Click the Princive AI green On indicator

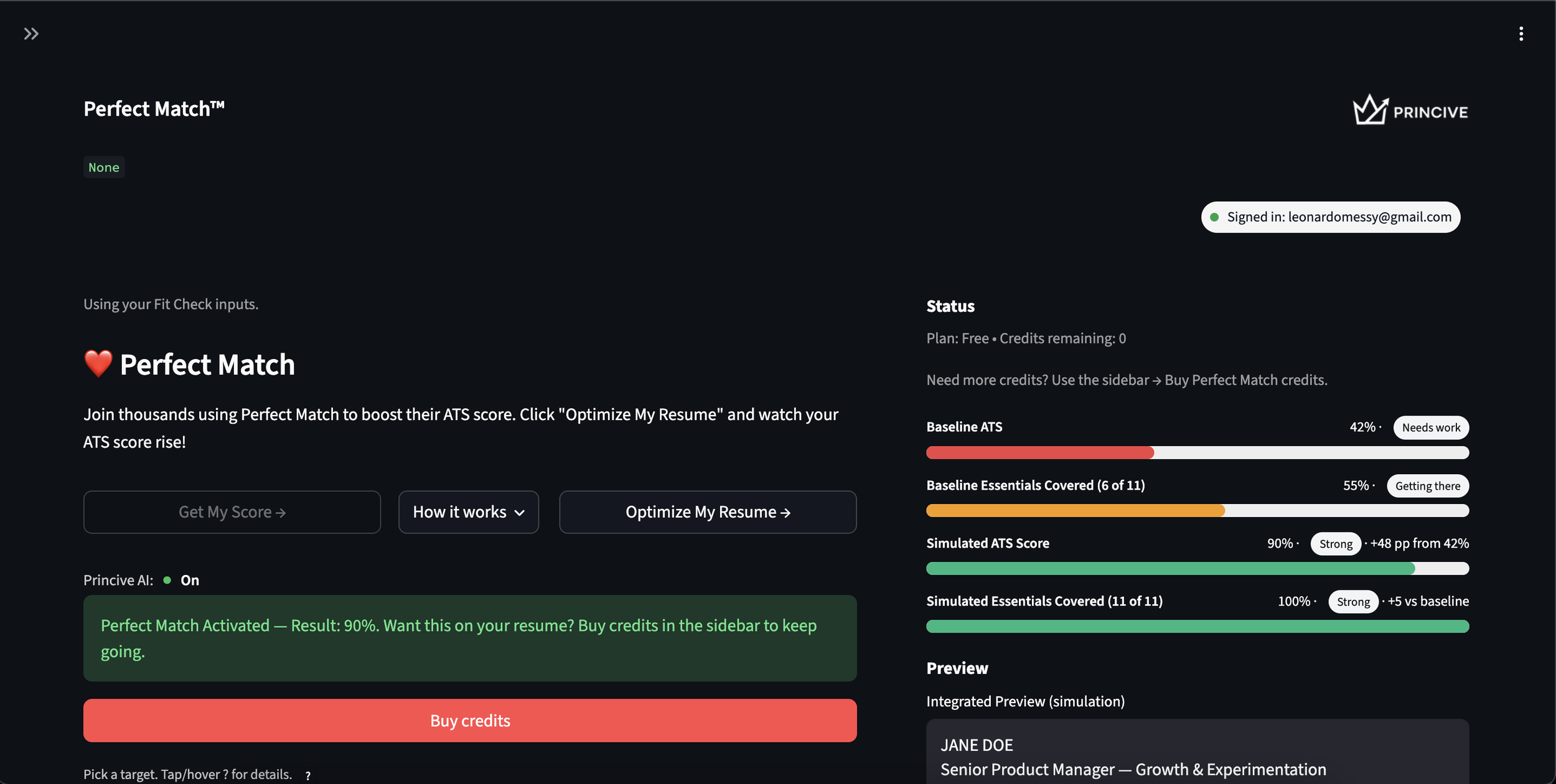[x=167, y=580]
